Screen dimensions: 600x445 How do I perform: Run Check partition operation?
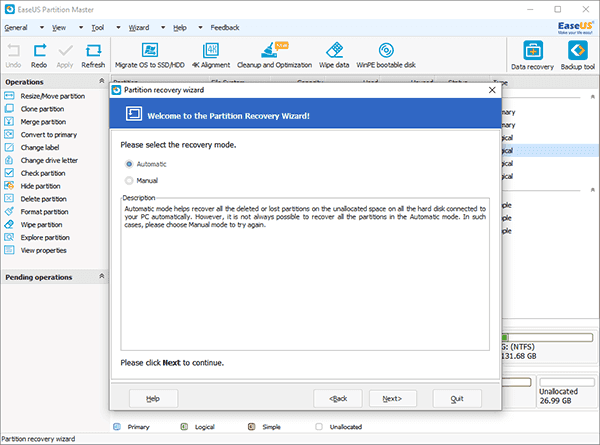(x=35, y=173)
